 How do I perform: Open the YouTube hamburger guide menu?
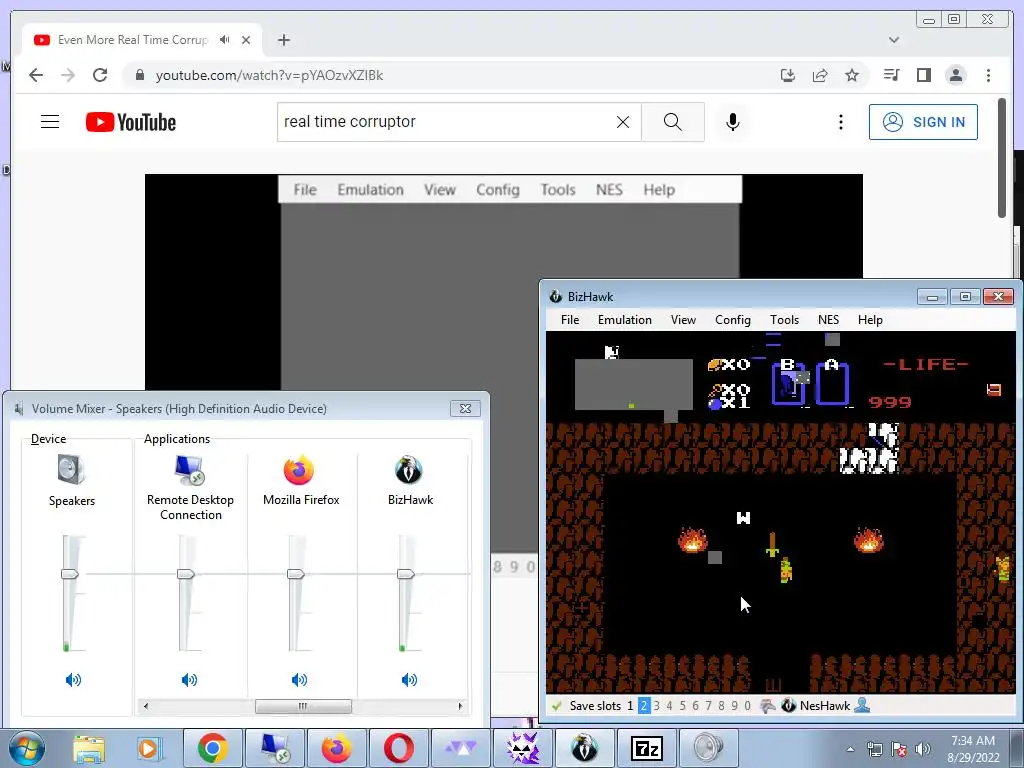50,122
